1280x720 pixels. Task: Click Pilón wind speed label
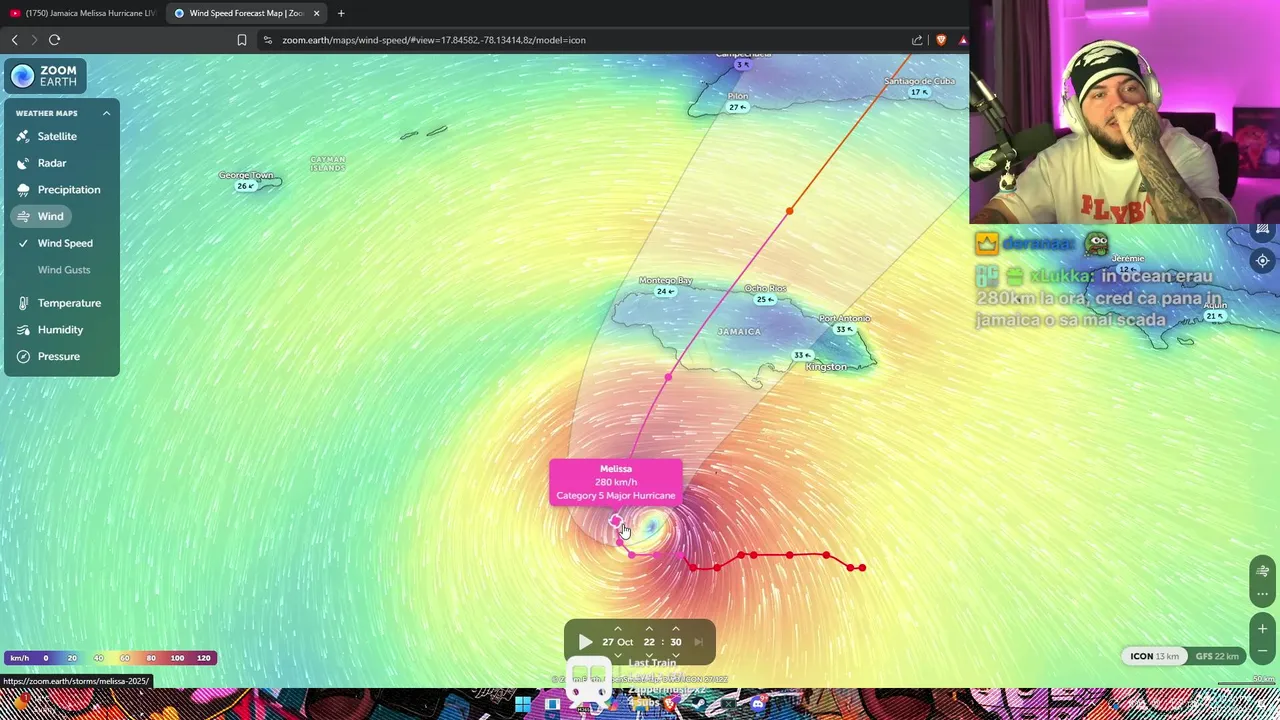pos(738,107)
